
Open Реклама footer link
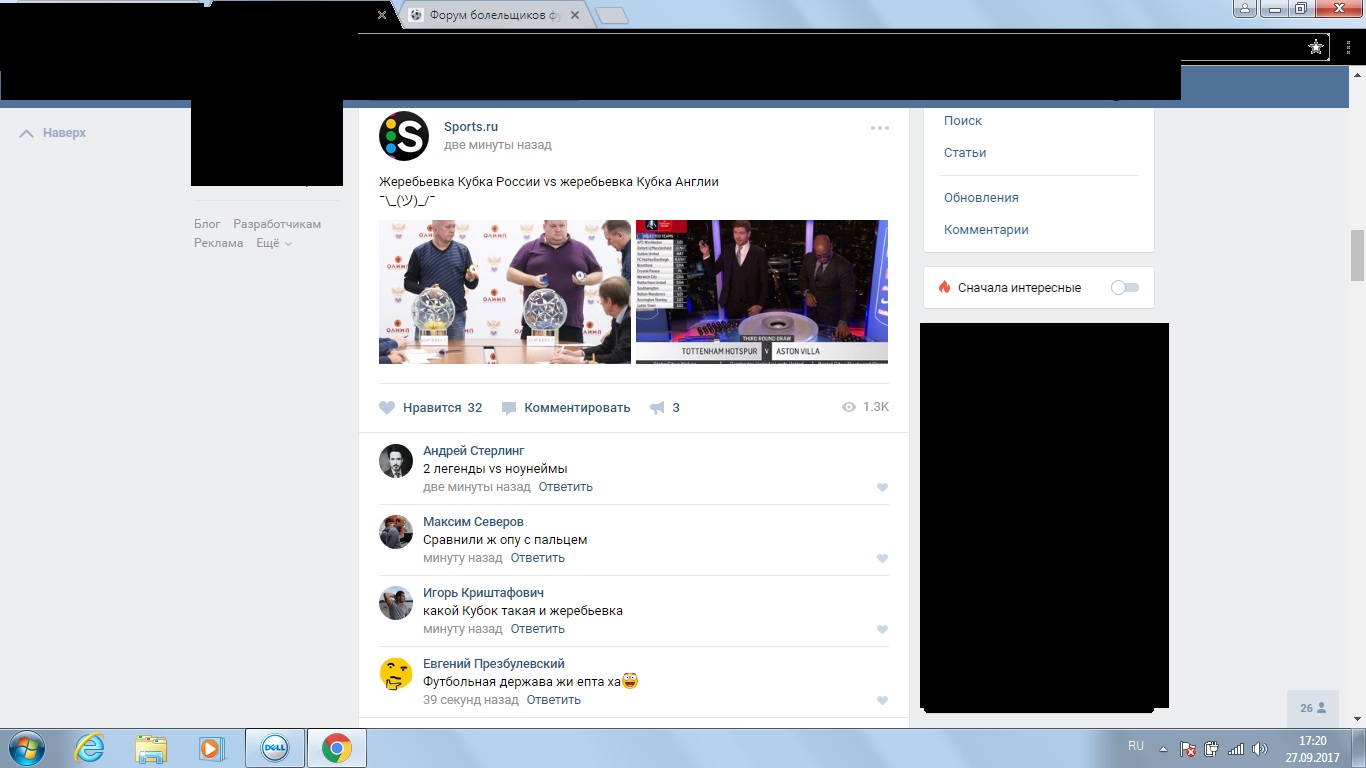[219, 243]
